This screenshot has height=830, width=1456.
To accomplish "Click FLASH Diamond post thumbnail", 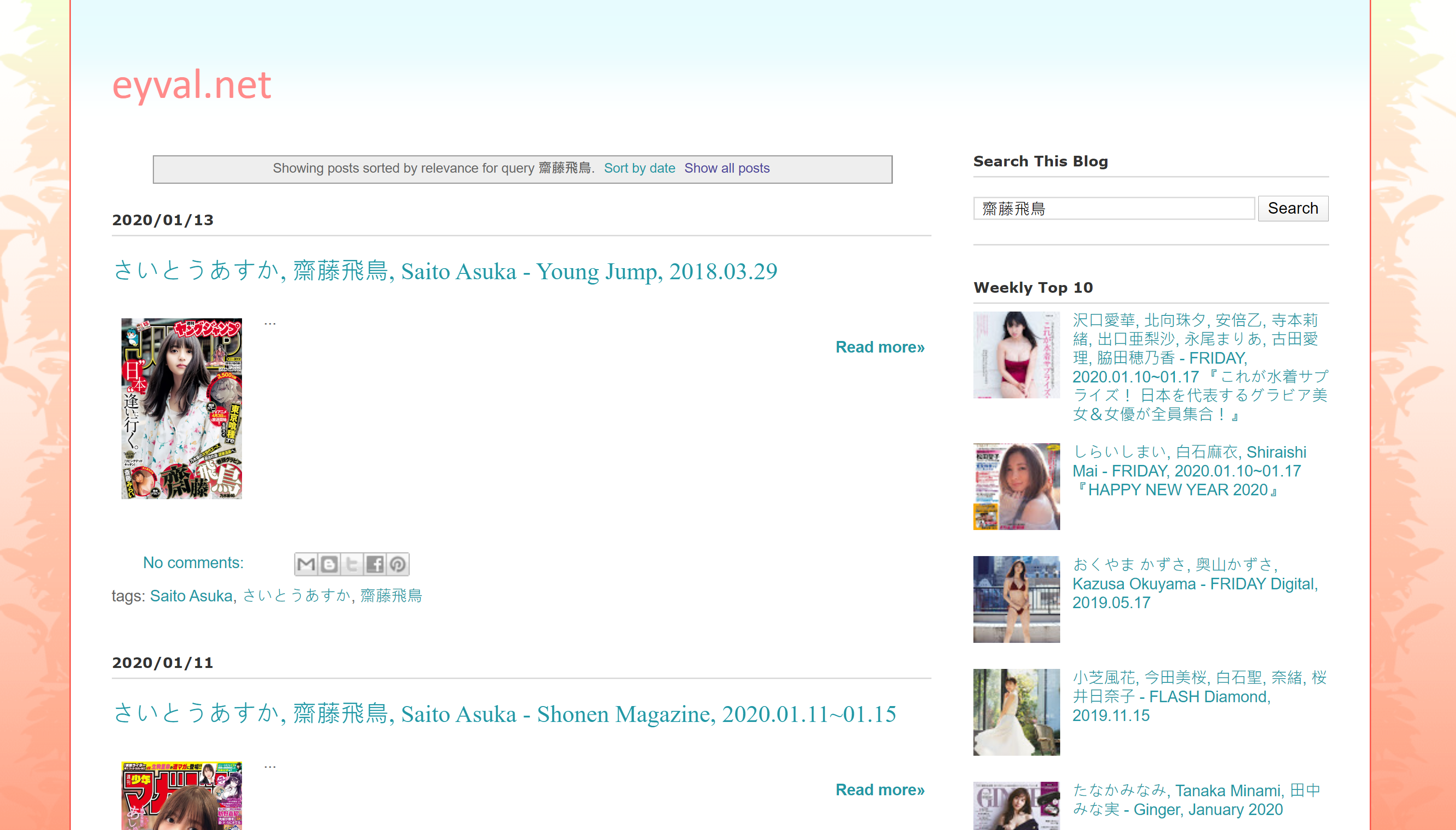I will [1017, 712].
